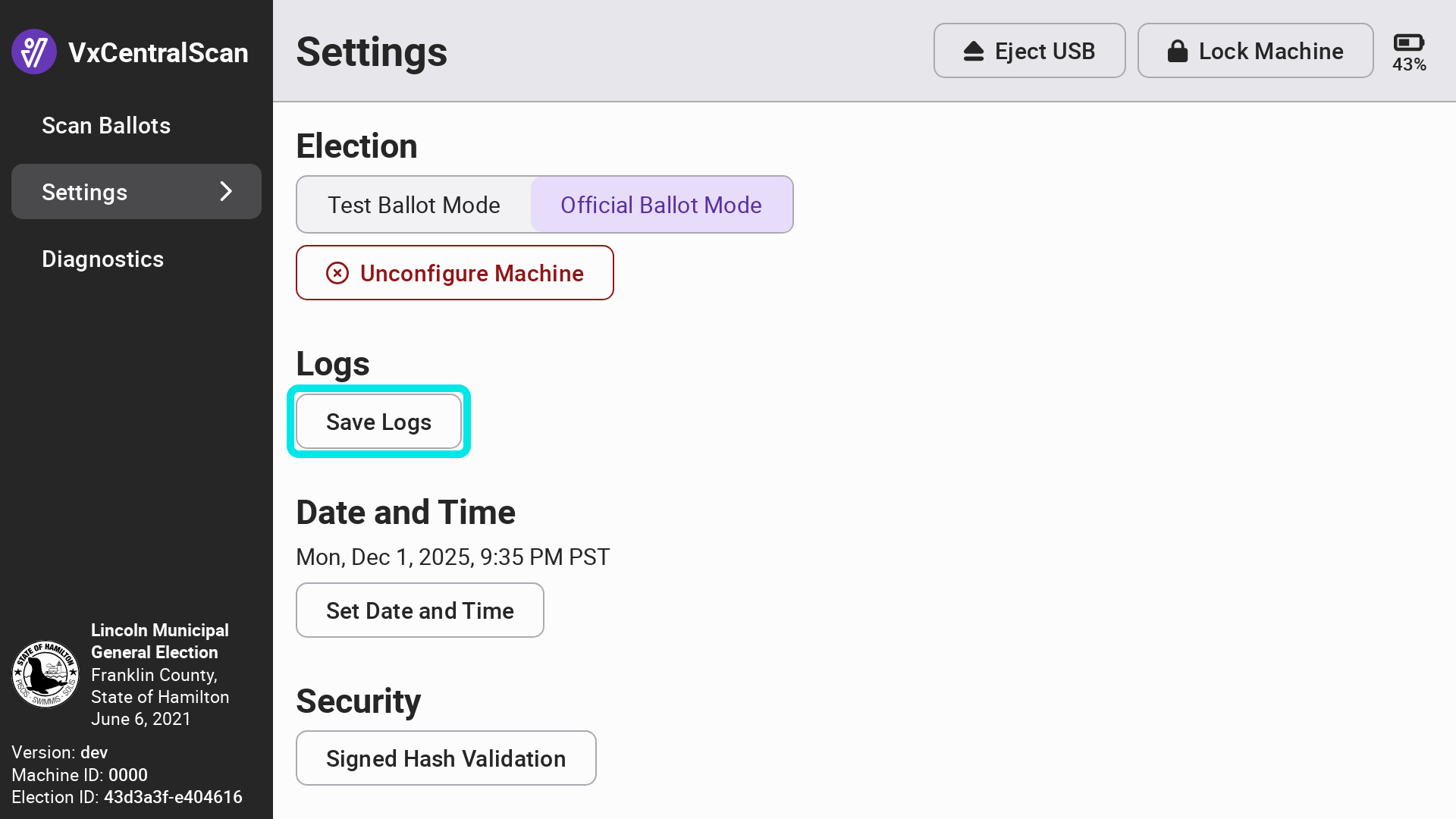The width and height of the screenshot is (1456, 819).
Task: Select Official Ballot Mode
Action: 661,205
